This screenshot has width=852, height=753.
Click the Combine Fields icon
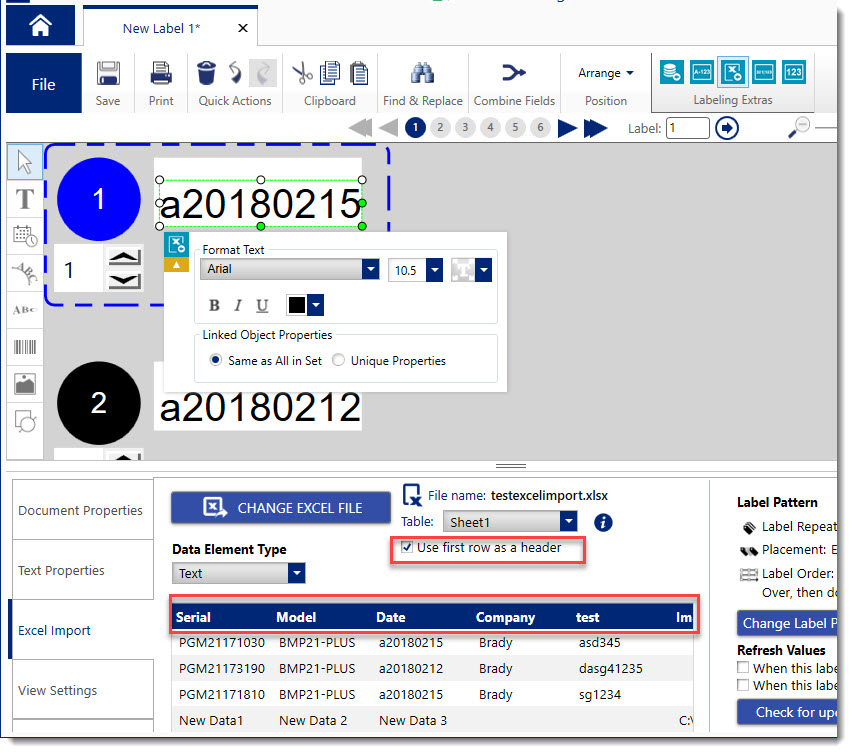(x=512, y=73)
